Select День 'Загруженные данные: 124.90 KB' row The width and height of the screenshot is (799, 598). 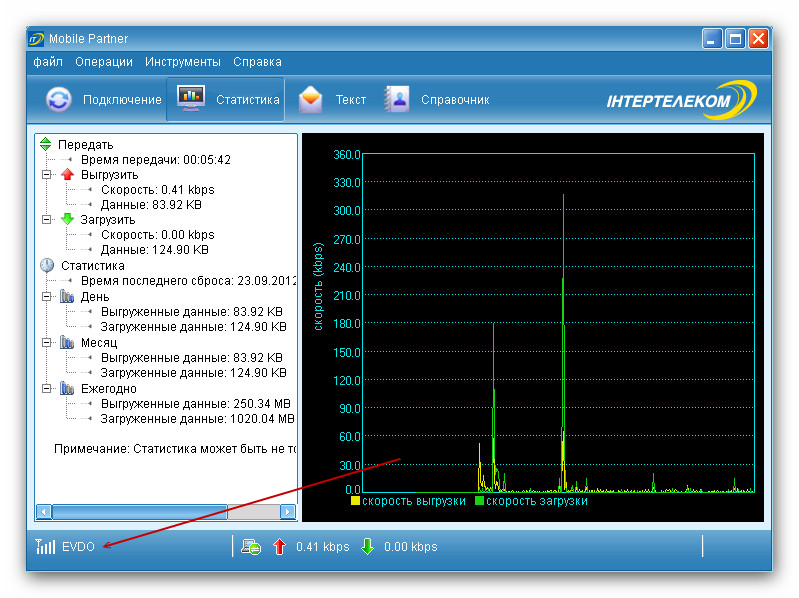[x=194, y=327]
